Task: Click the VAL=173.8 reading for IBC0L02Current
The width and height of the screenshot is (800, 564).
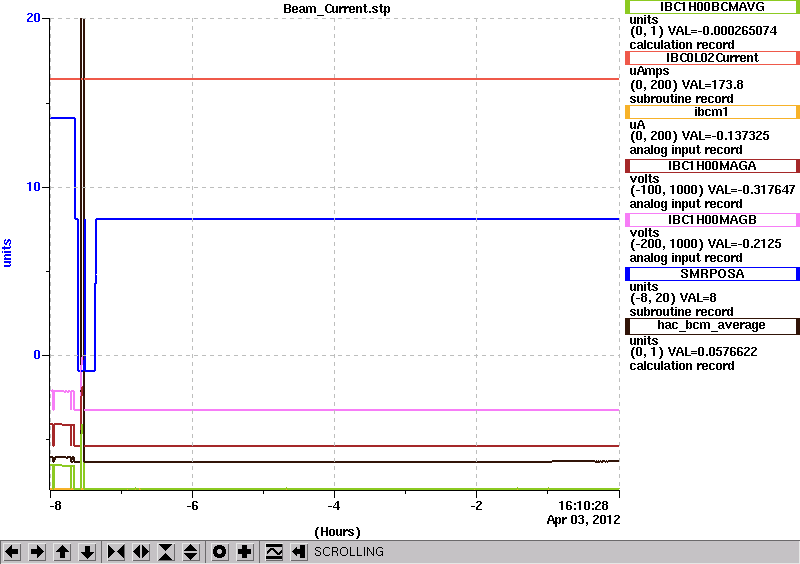Action: click(713, 85)
